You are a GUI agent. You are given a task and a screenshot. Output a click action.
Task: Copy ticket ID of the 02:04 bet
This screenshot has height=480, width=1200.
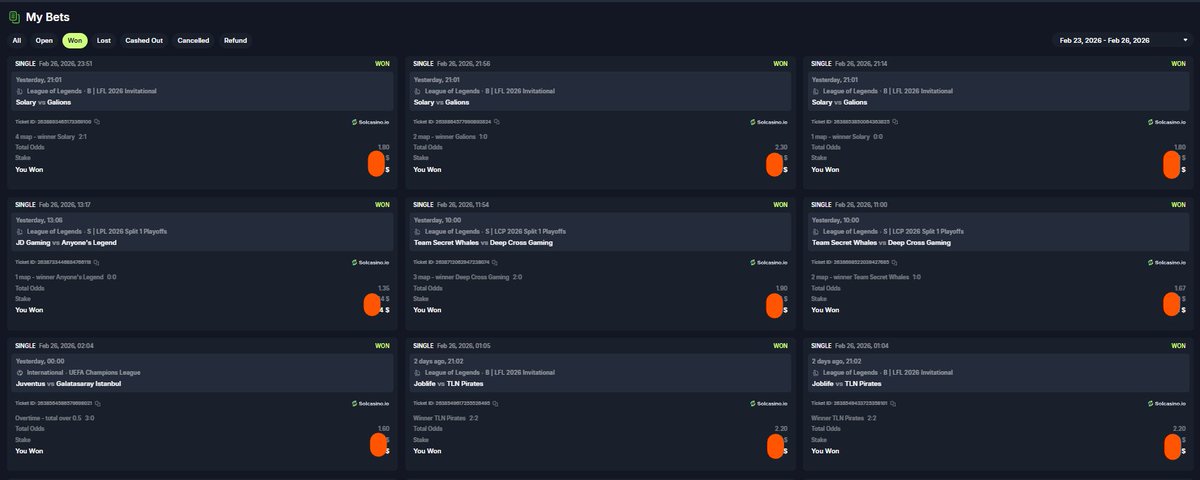[x=97, y=403]
